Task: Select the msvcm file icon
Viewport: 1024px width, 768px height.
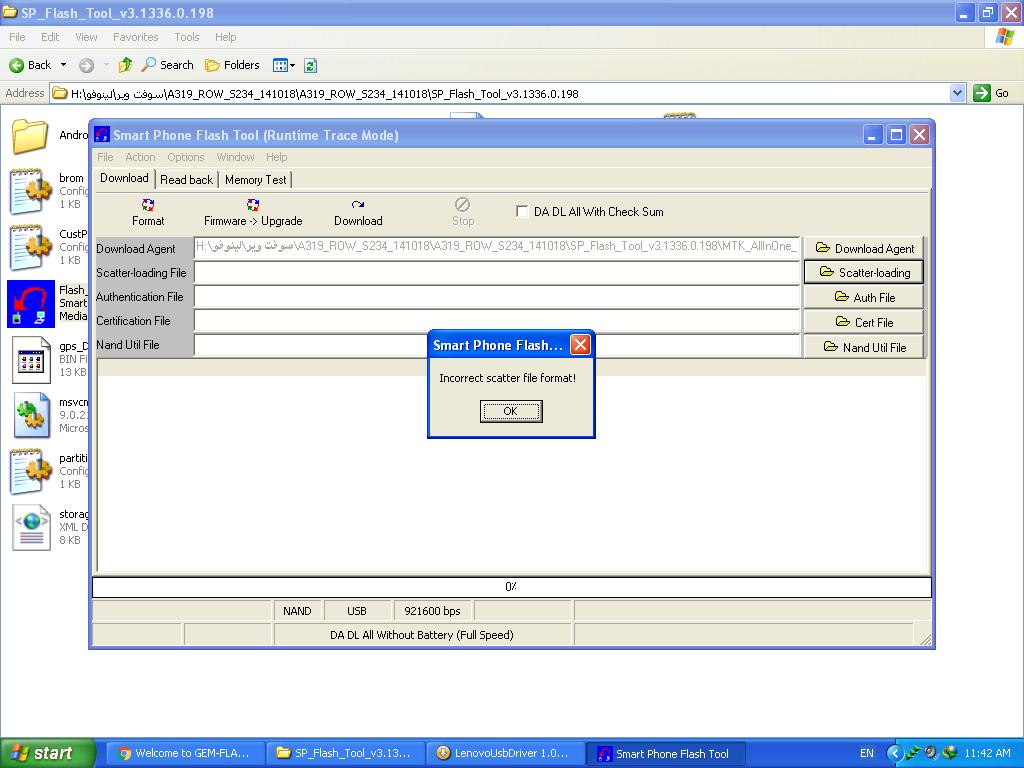Action: [x=31, y=415]
